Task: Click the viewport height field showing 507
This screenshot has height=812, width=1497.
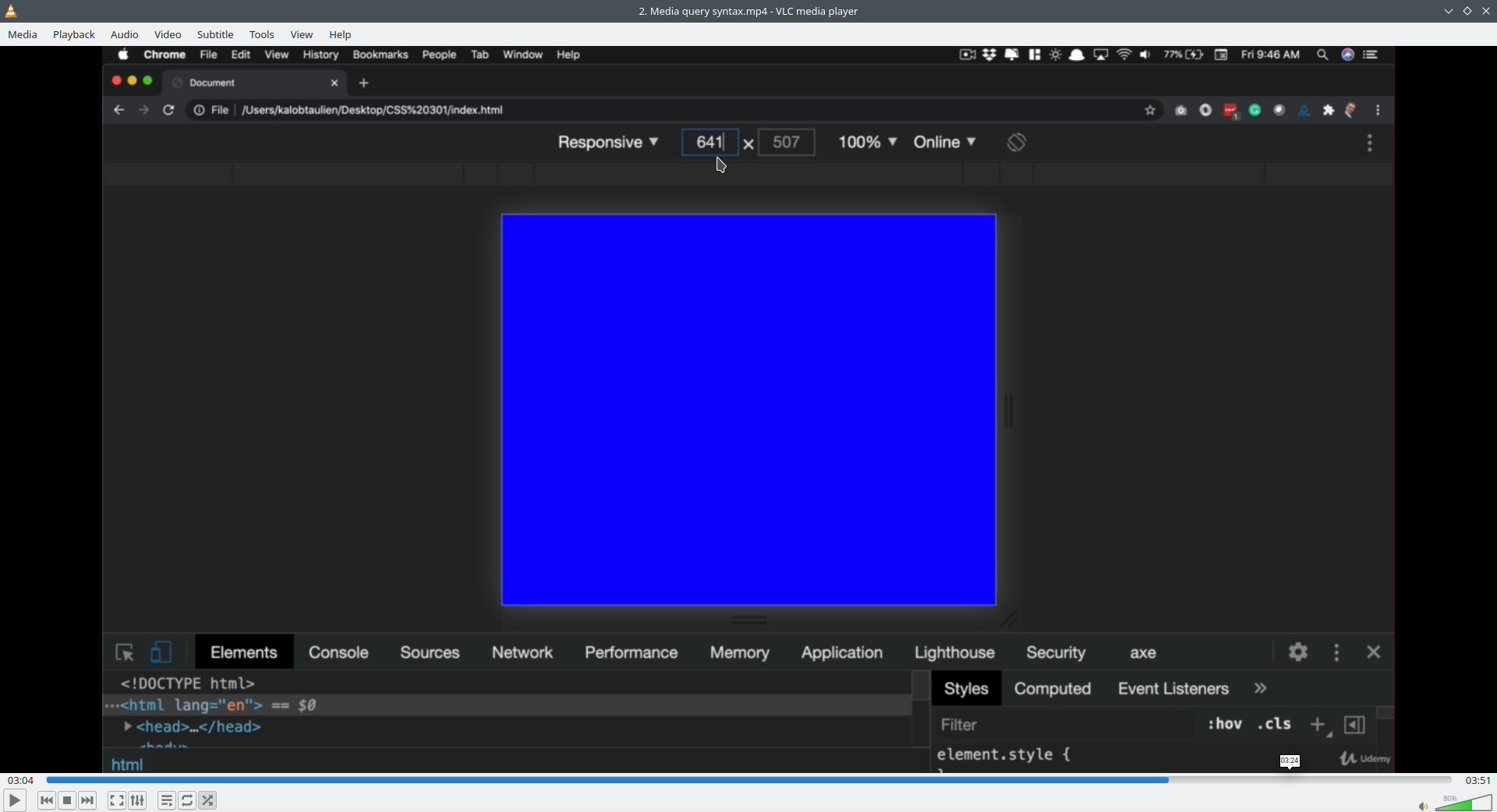Action: coord(786,142)
